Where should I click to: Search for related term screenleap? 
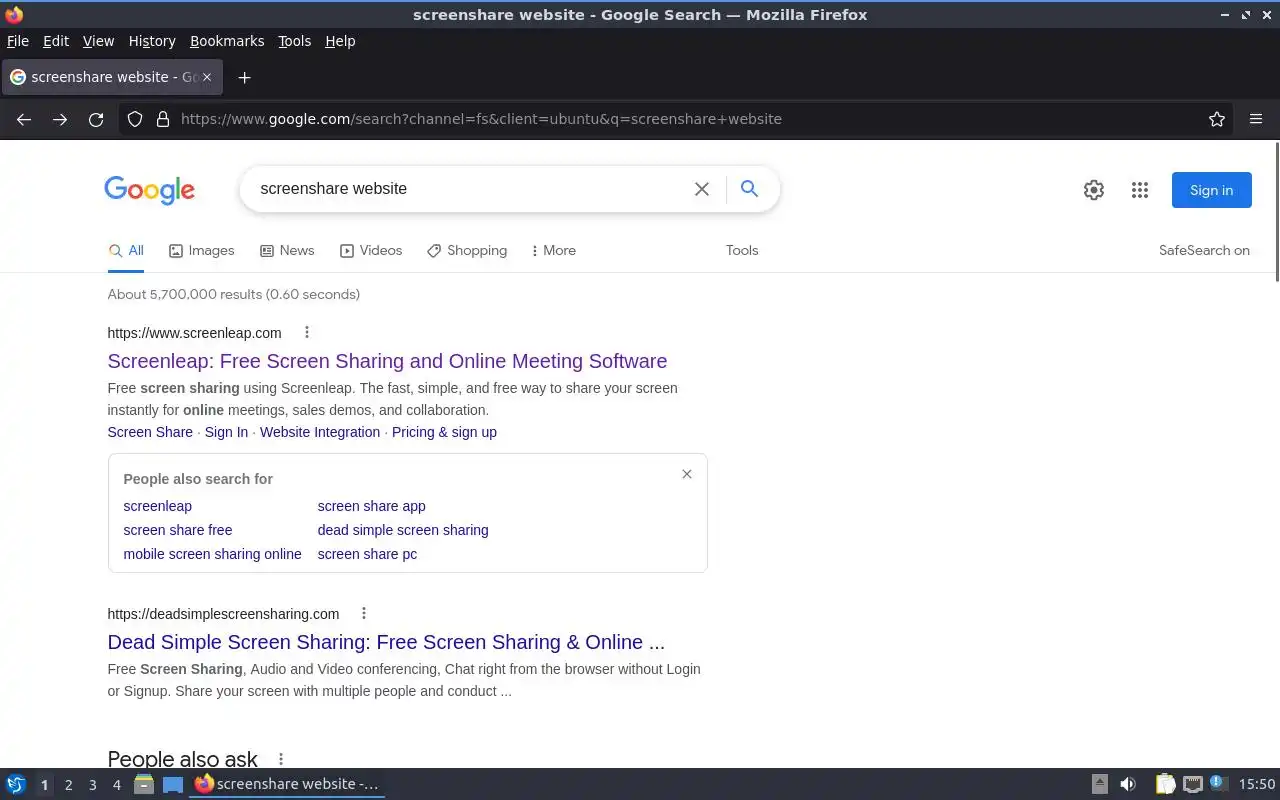[157, 506]
